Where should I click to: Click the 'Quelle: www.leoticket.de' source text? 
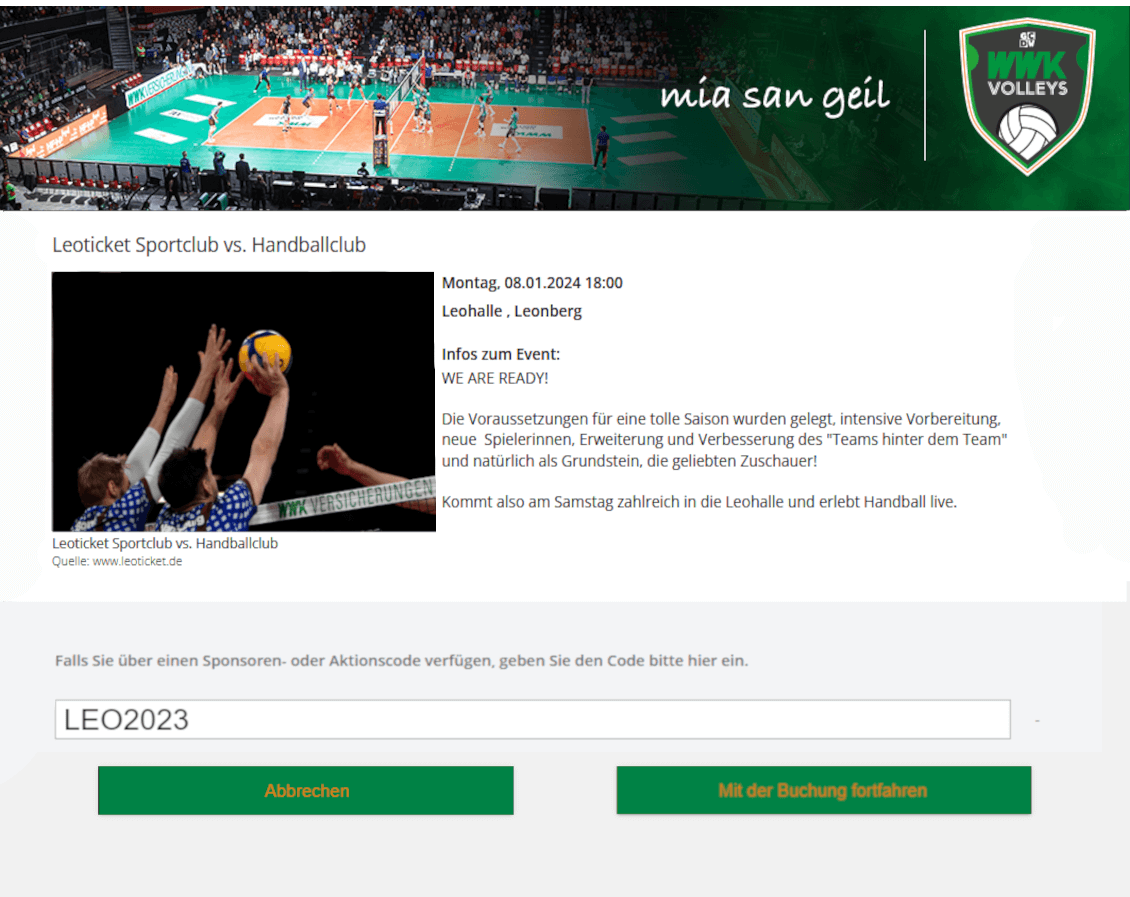(117, 561)
